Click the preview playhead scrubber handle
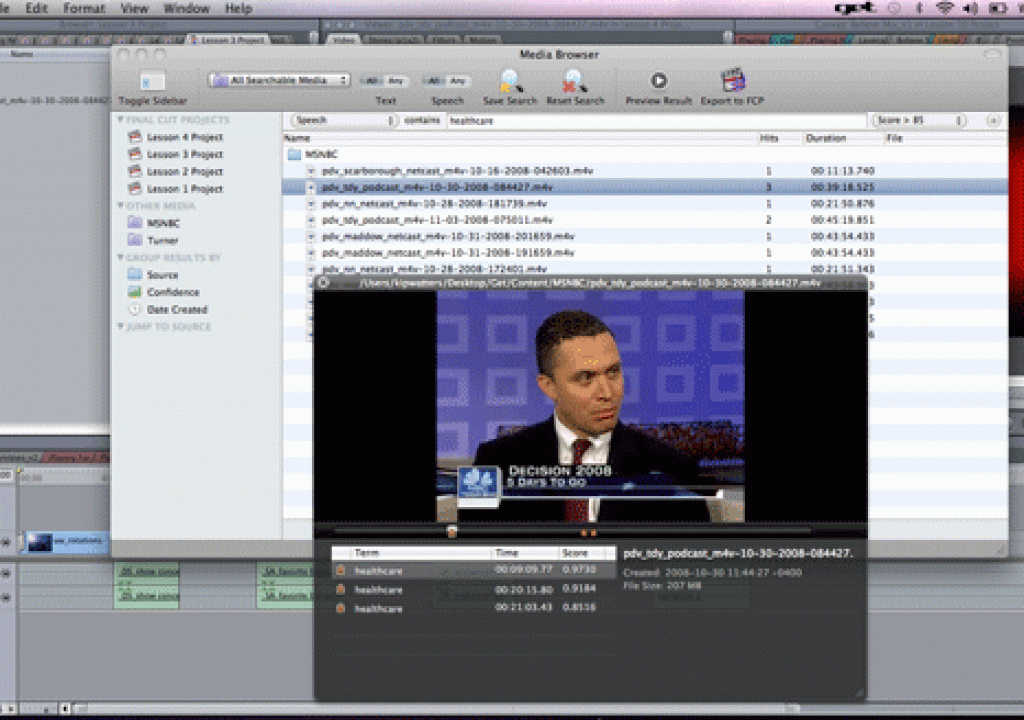Screen dimensions: 1024x720 [452, 532]
